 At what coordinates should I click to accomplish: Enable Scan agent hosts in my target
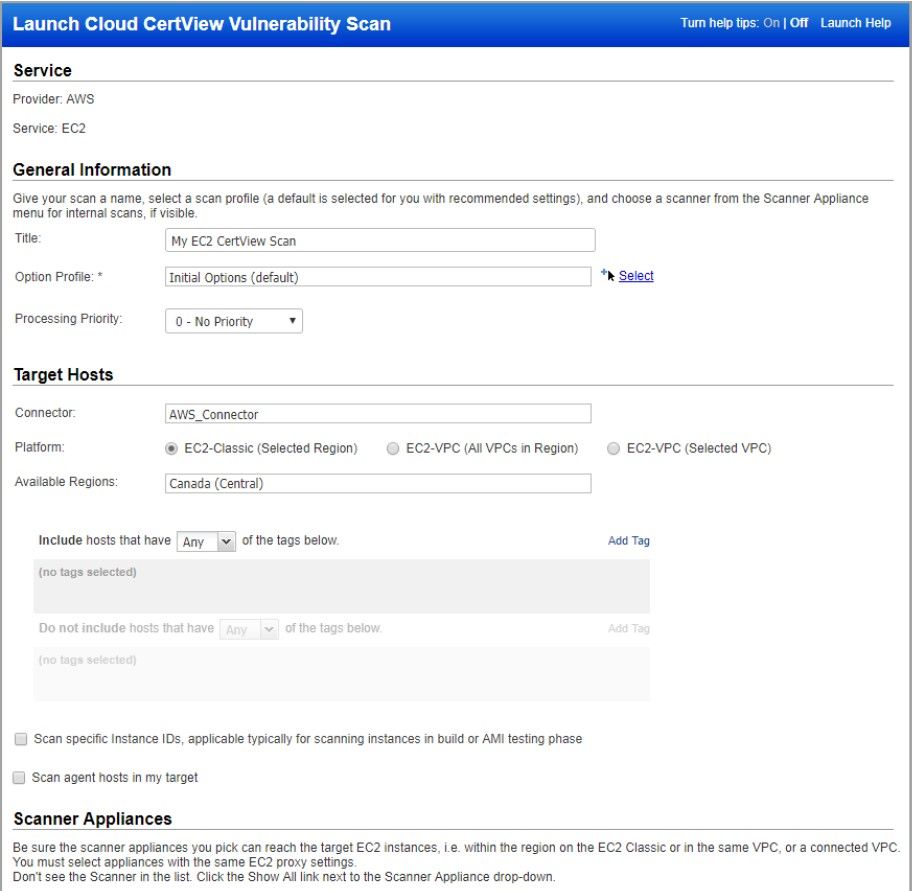[x=18, y=777]
